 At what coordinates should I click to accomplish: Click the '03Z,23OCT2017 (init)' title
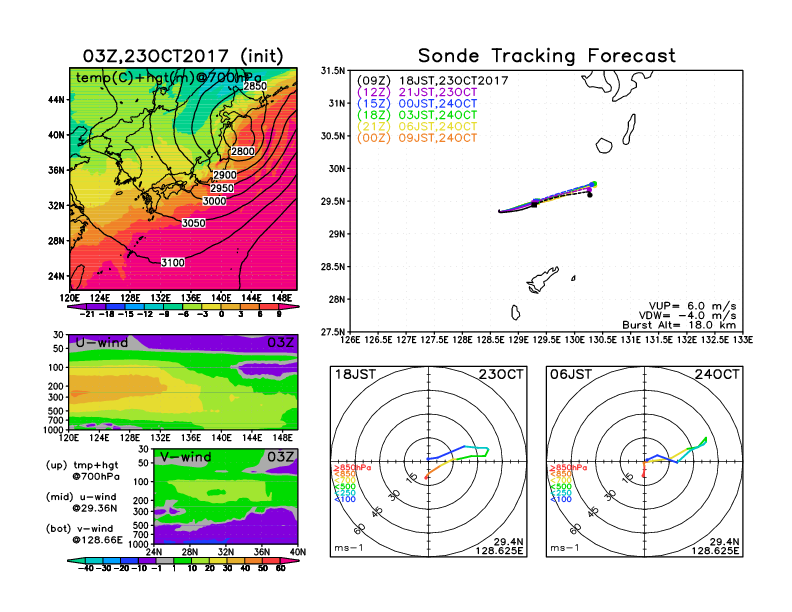click(x=183, y=56)
